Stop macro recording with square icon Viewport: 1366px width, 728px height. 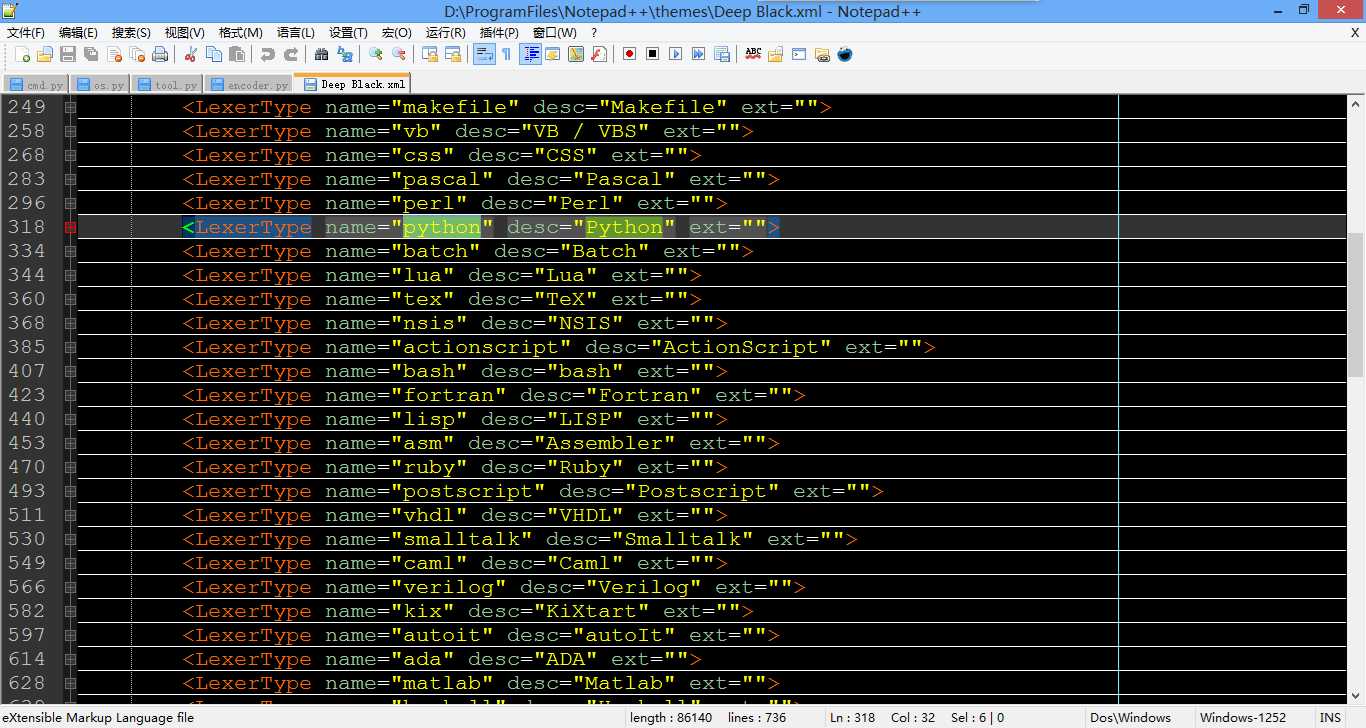pos(652,54)
